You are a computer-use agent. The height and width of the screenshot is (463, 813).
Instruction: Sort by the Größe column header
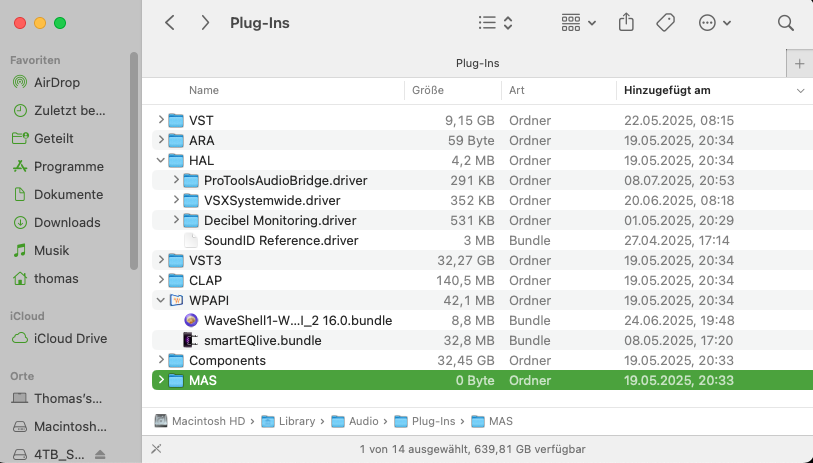point(428,90)
